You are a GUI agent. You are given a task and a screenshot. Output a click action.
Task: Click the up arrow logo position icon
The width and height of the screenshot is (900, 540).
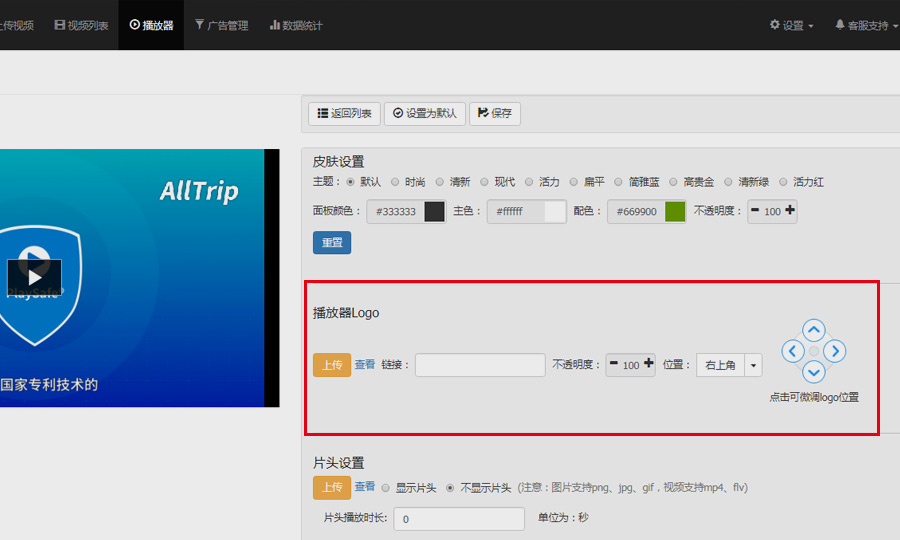(x=814, y=330)
